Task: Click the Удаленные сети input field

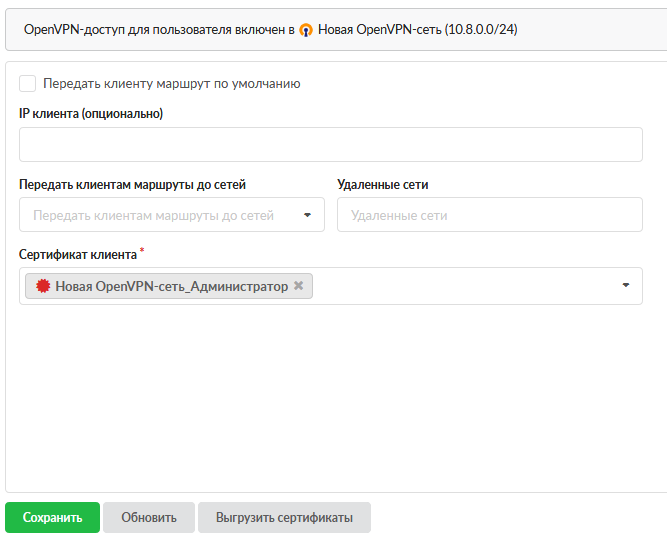Action: tap(489, 215)
